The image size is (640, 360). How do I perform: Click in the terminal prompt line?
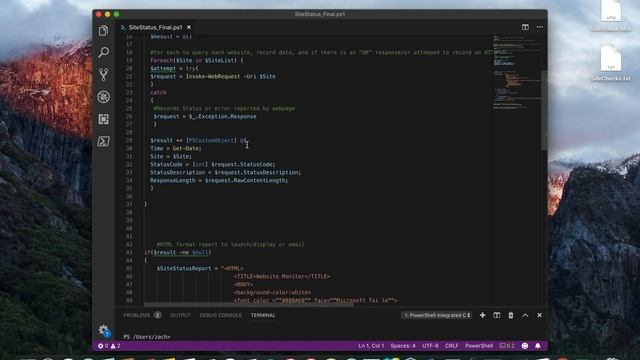(147, 337)
